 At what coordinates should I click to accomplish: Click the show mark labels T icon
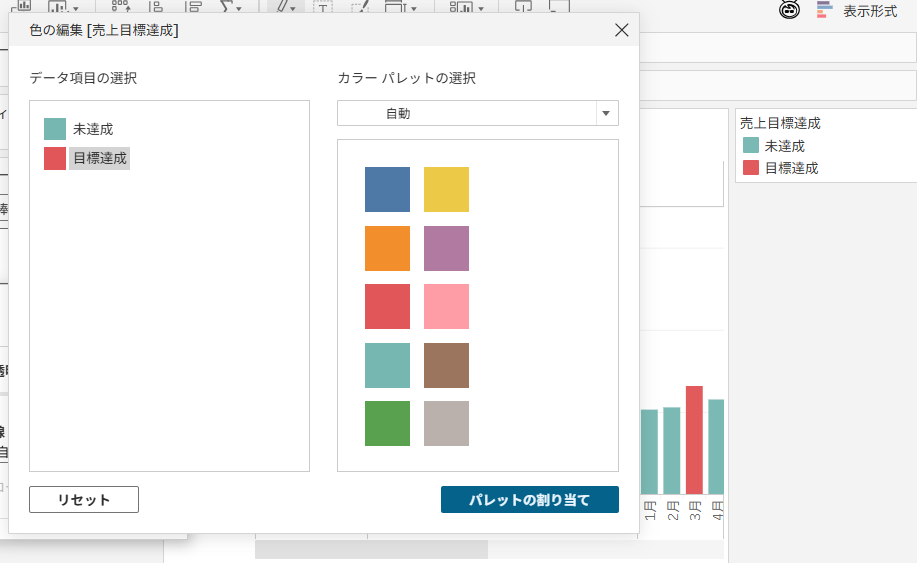pyautogui.click(x=322, y=6)
